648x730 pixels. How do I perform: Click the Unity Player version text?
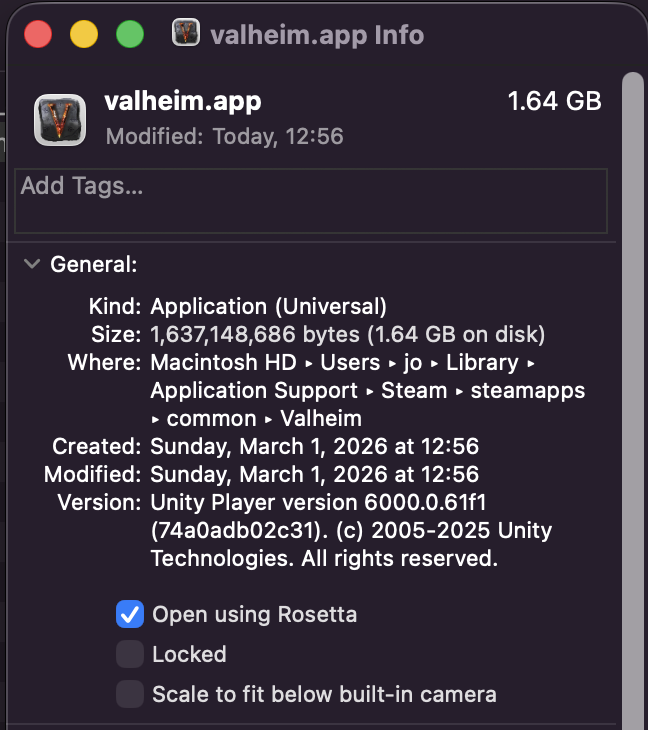click(x=351, y=530)
